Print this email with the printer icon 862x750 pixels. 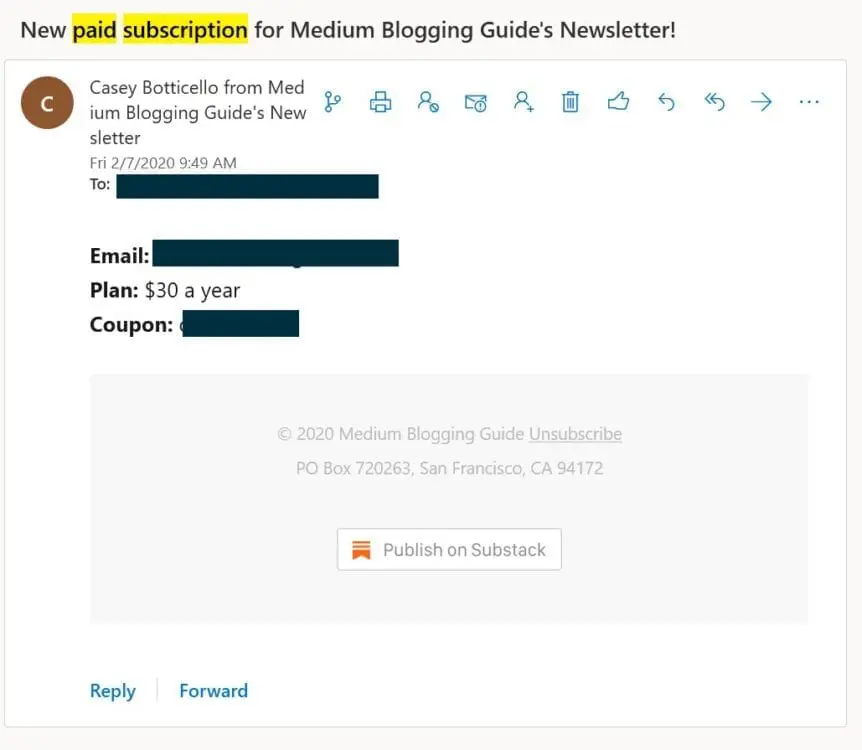point(380,102)
